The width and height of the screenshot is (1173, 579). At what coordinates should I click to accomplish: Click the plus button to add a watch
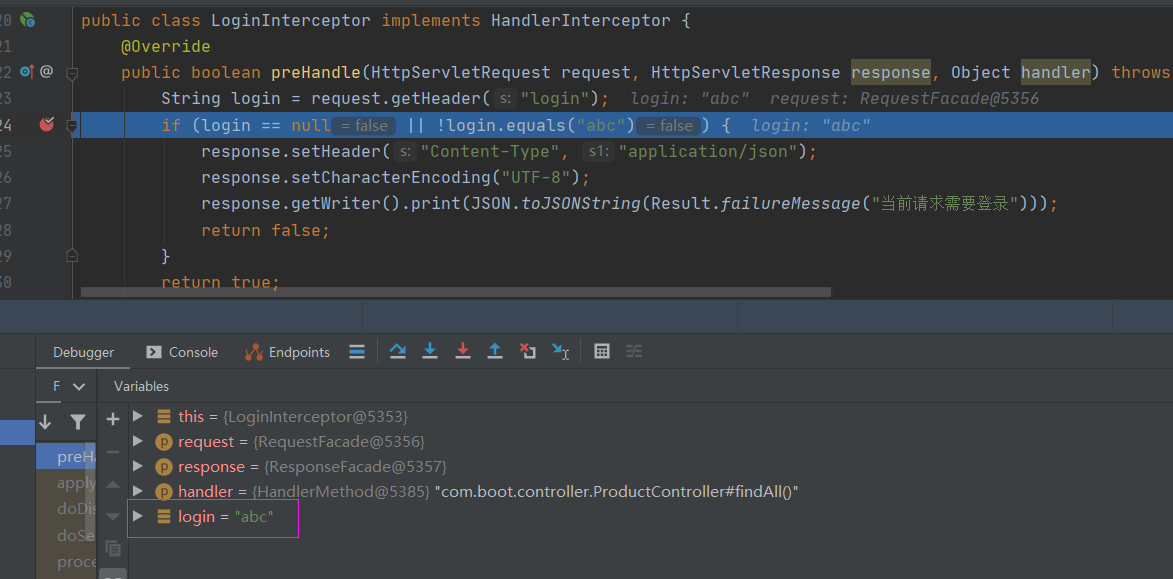point(112,418)
